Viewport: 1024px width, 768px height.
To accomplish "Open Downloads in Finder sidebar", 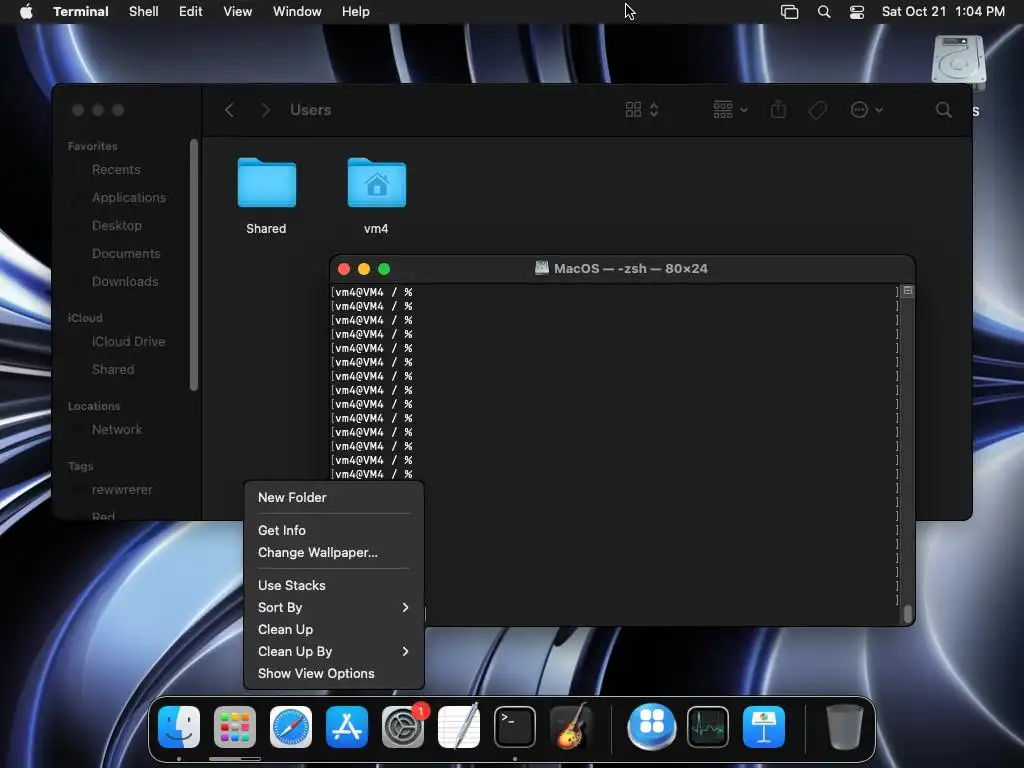I will click(125, 282).
